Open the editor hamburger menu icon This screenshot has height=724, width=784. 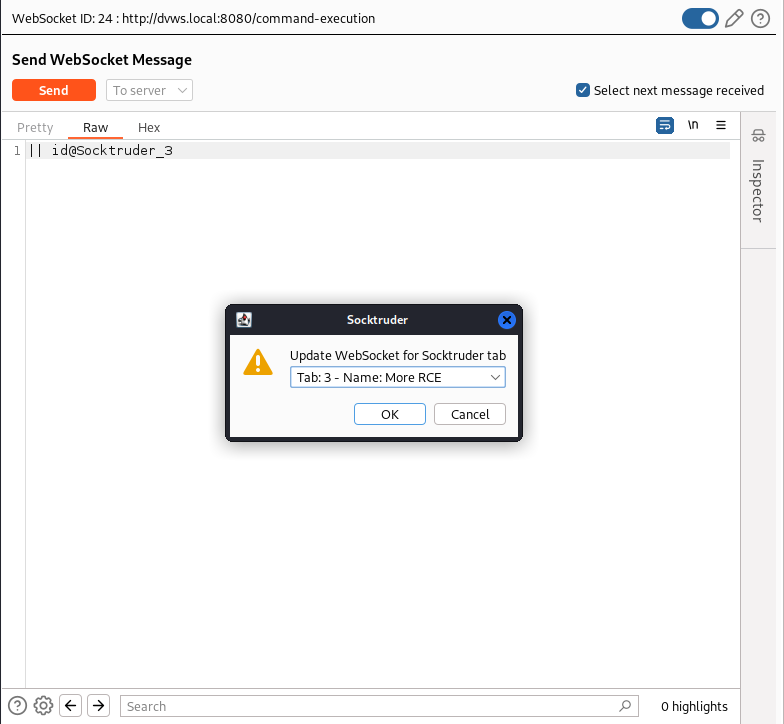click(720, 125)
